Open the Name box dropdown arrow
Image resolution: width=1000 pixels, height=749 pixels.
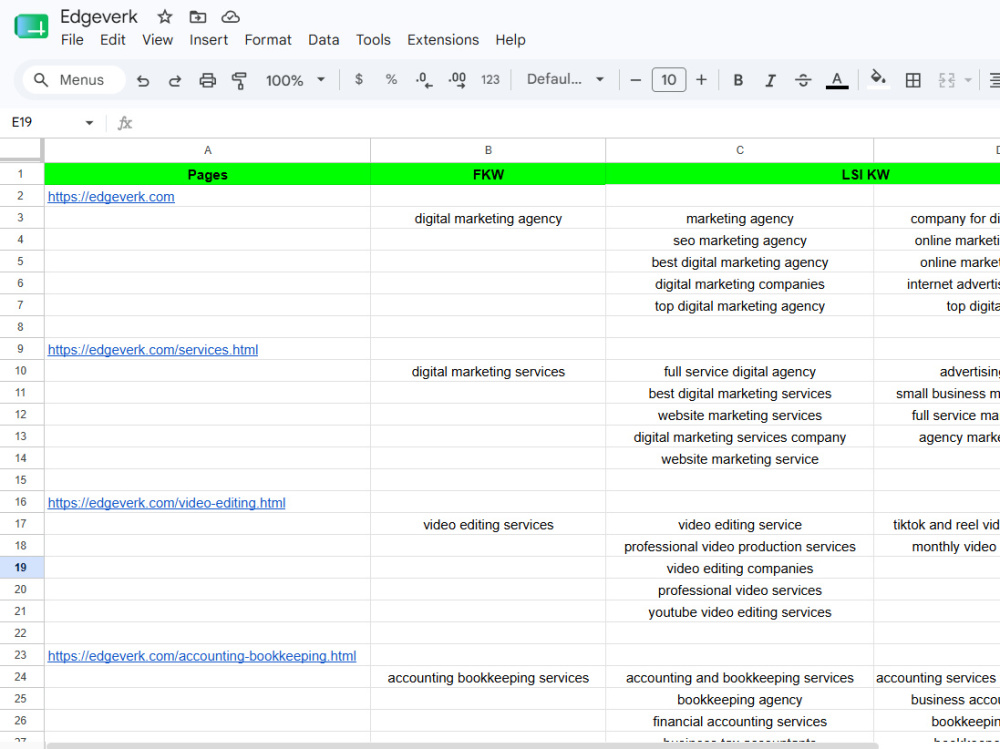tap(89, 122)
